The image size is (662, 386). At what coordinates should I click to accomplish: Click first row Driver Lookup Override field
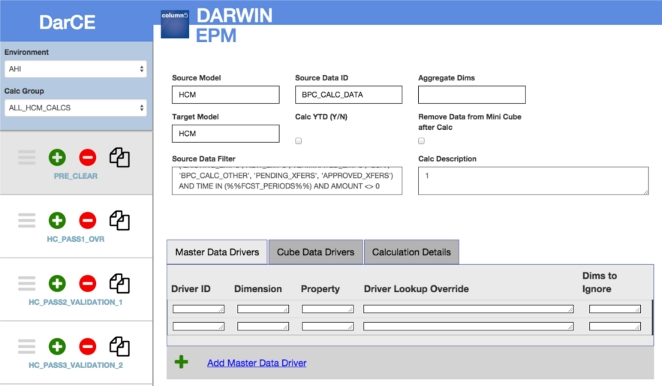click(468, 309)
